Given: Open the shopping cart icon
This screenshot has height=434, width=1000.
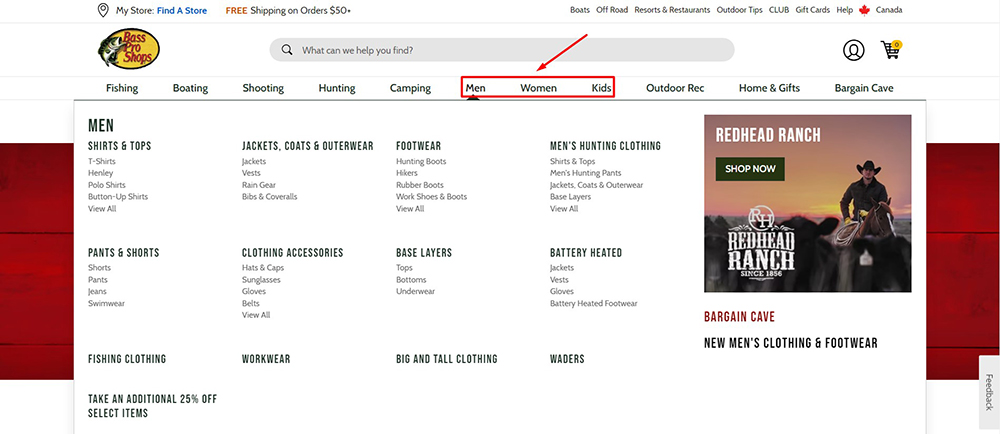Looking at the screenshot, I should point(890,50).
